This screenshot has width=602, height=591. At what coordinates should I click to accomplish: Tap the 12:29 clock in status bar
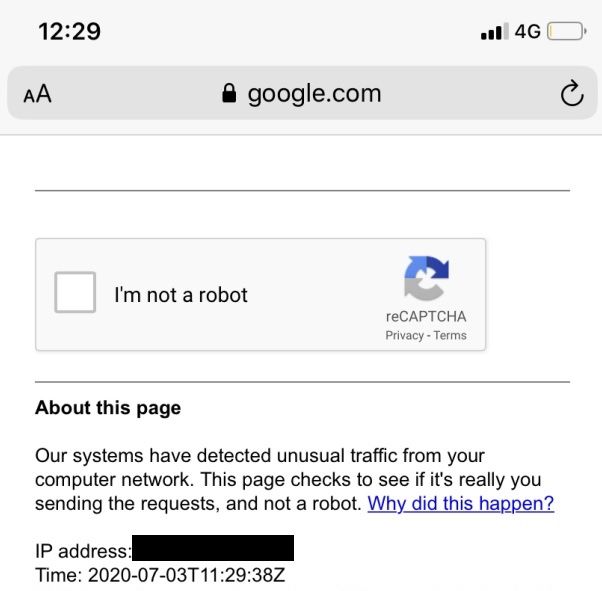[x=69, y=31]
